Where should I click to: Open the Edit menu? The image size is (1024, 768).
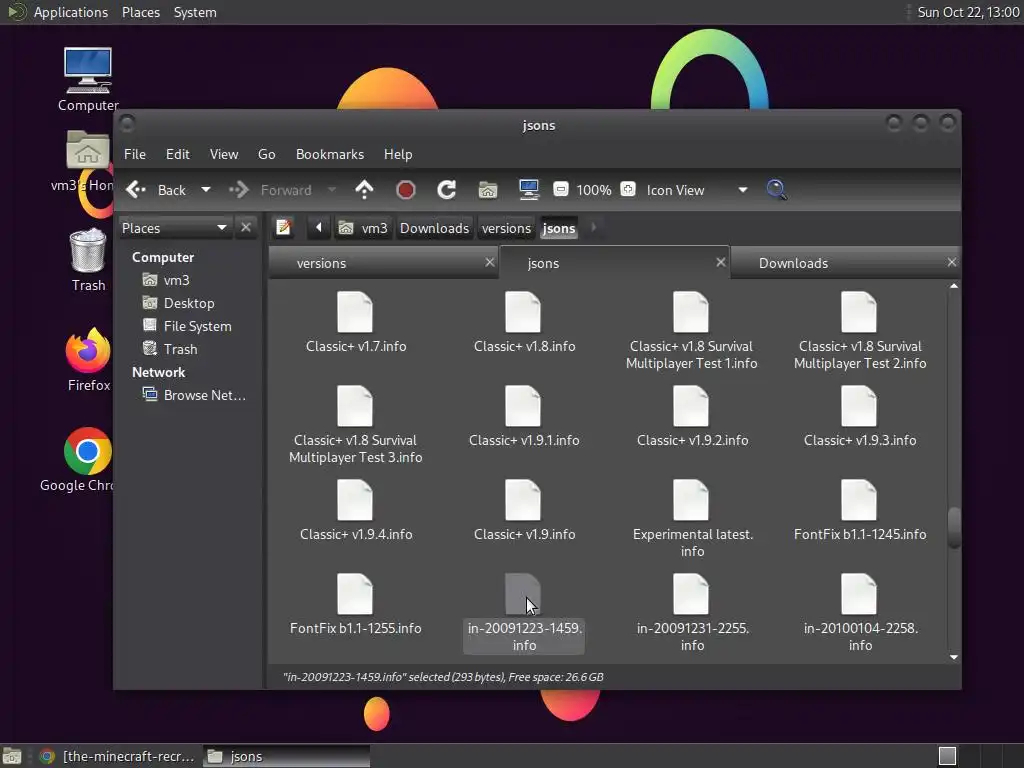coord(177,154)
